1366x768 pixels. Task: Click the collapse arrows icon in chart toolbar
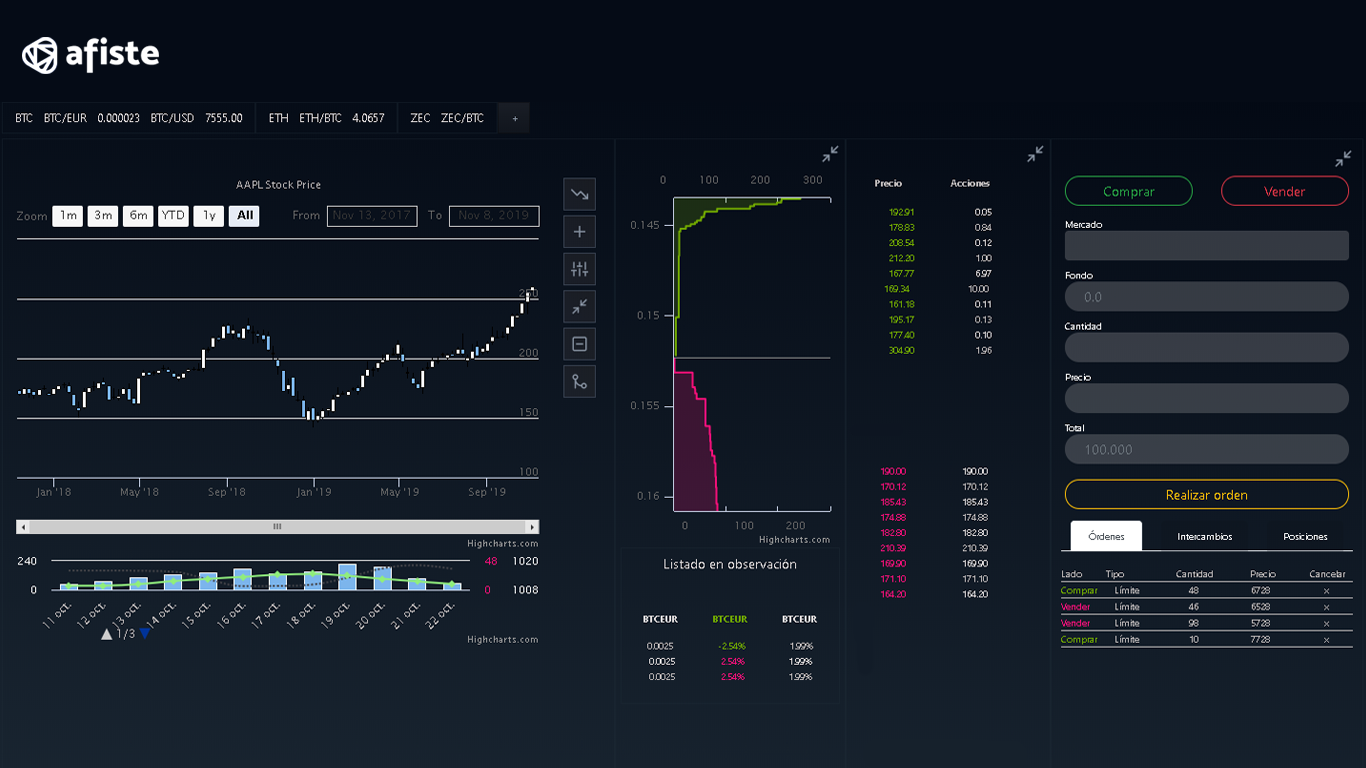pos(579,306)
